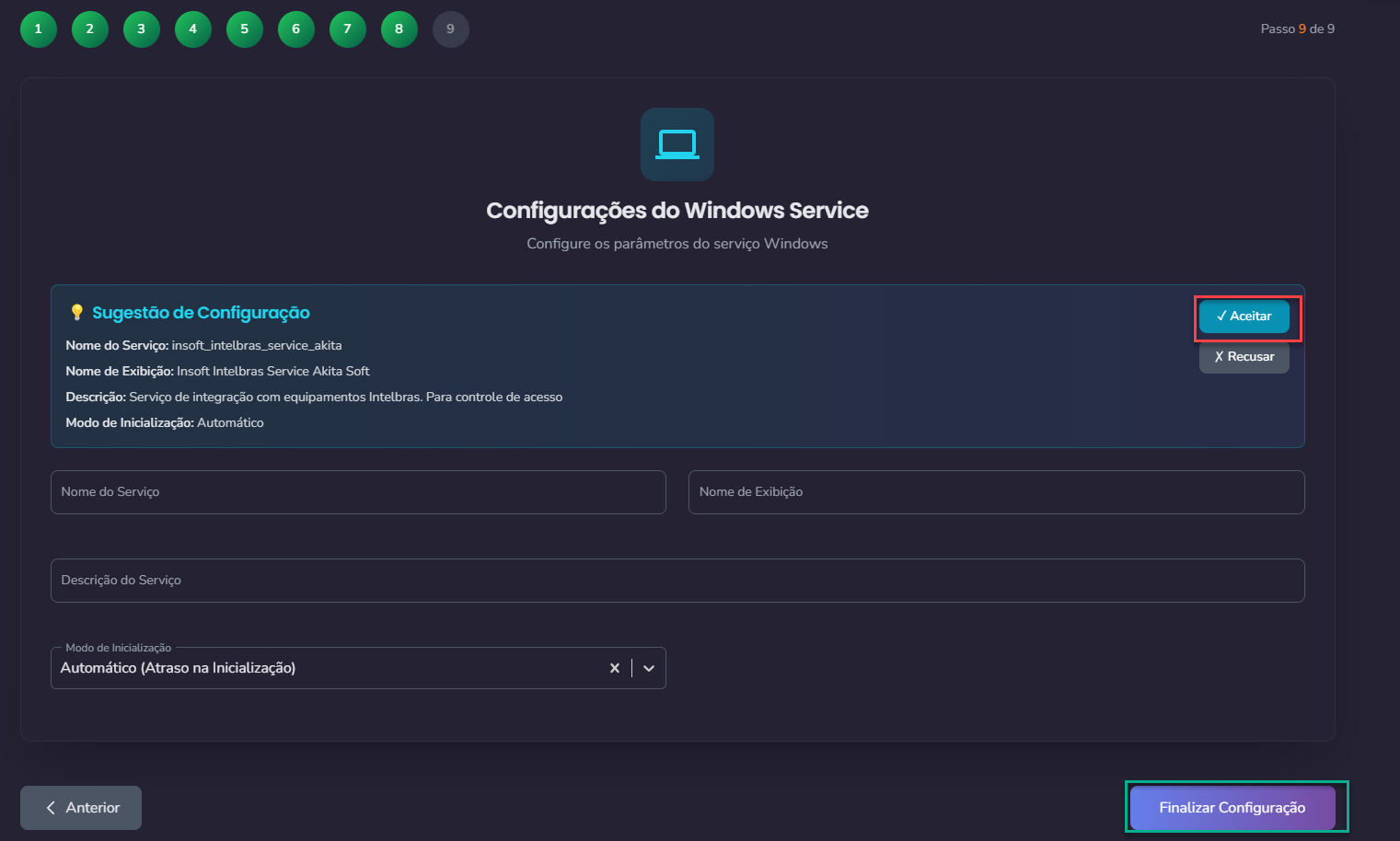Go to step 1 in wizard

(x=39, y=29)
